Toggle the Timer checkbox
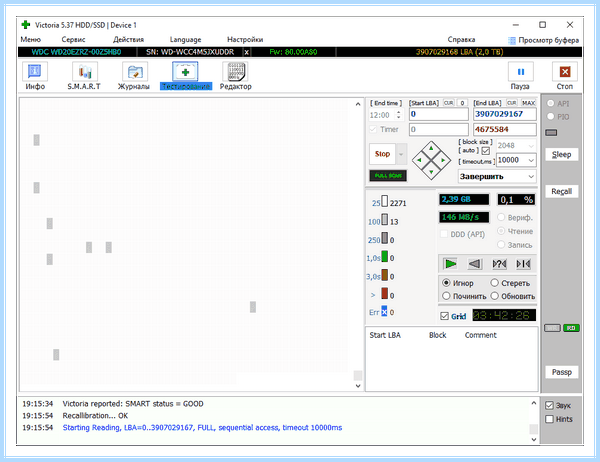 click(373, 129)
